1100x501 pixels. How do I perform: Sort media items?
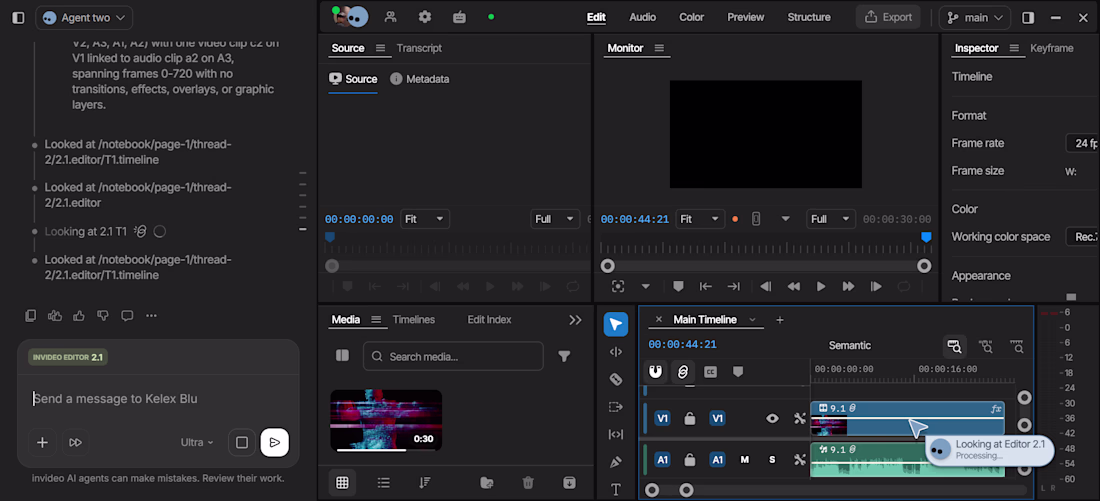tap(424, 482)
